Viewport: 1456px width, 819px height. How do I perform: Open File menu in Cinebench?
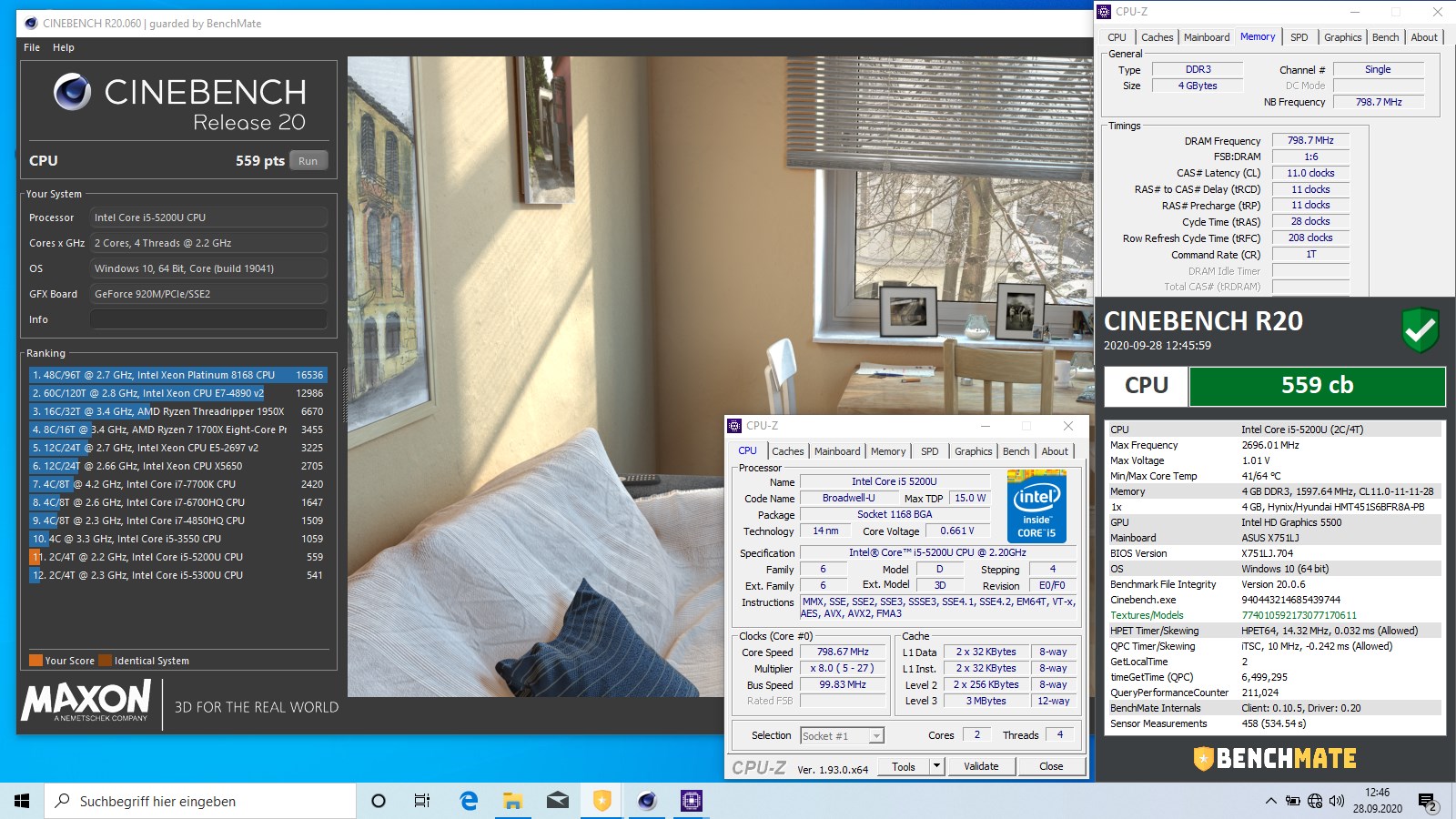click(32, 47)
